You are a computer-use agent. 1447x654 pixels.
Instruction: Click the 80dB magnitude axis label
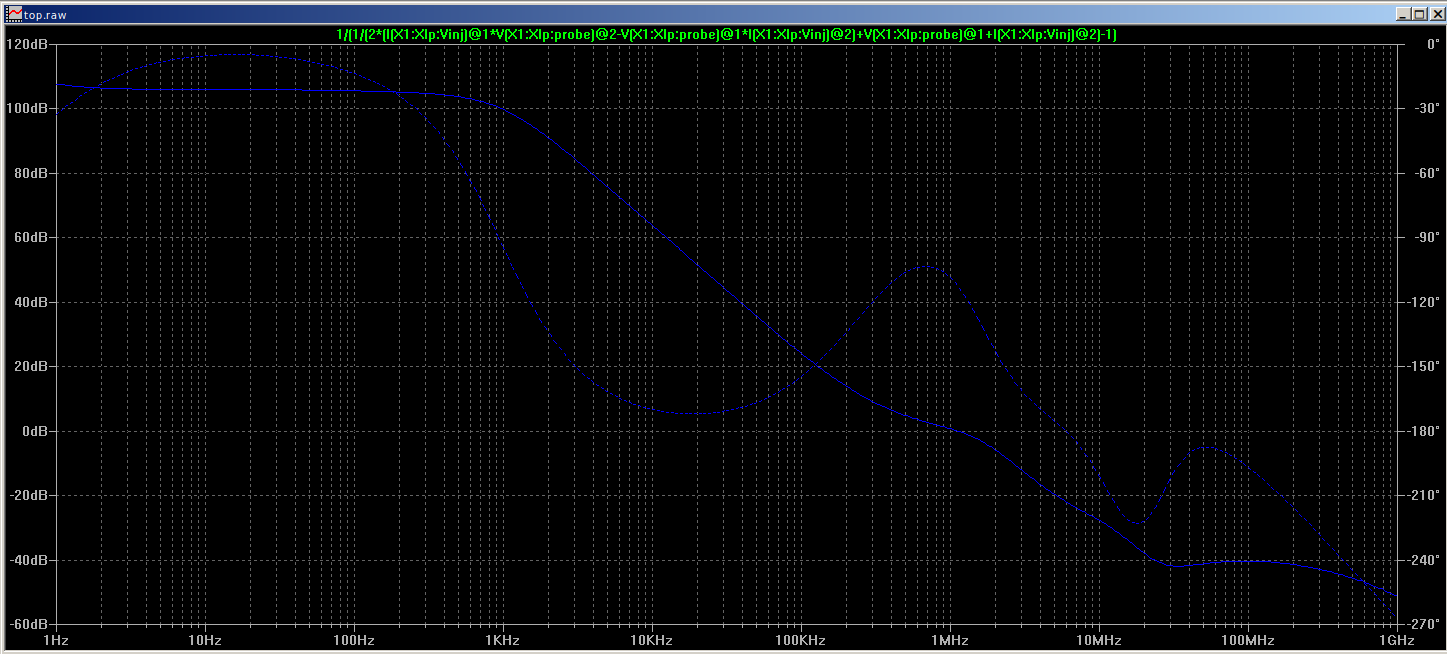coord(30,173)
